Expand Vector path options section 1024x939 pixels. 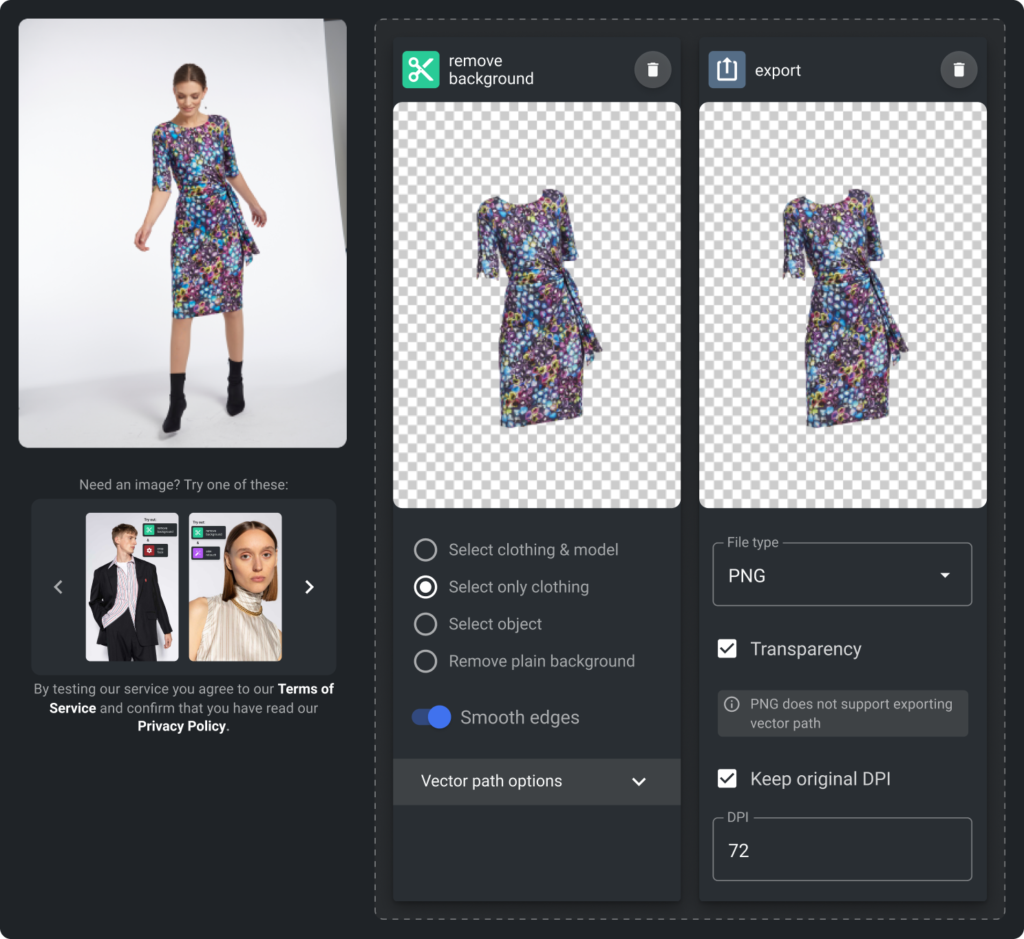pos(537,781)
